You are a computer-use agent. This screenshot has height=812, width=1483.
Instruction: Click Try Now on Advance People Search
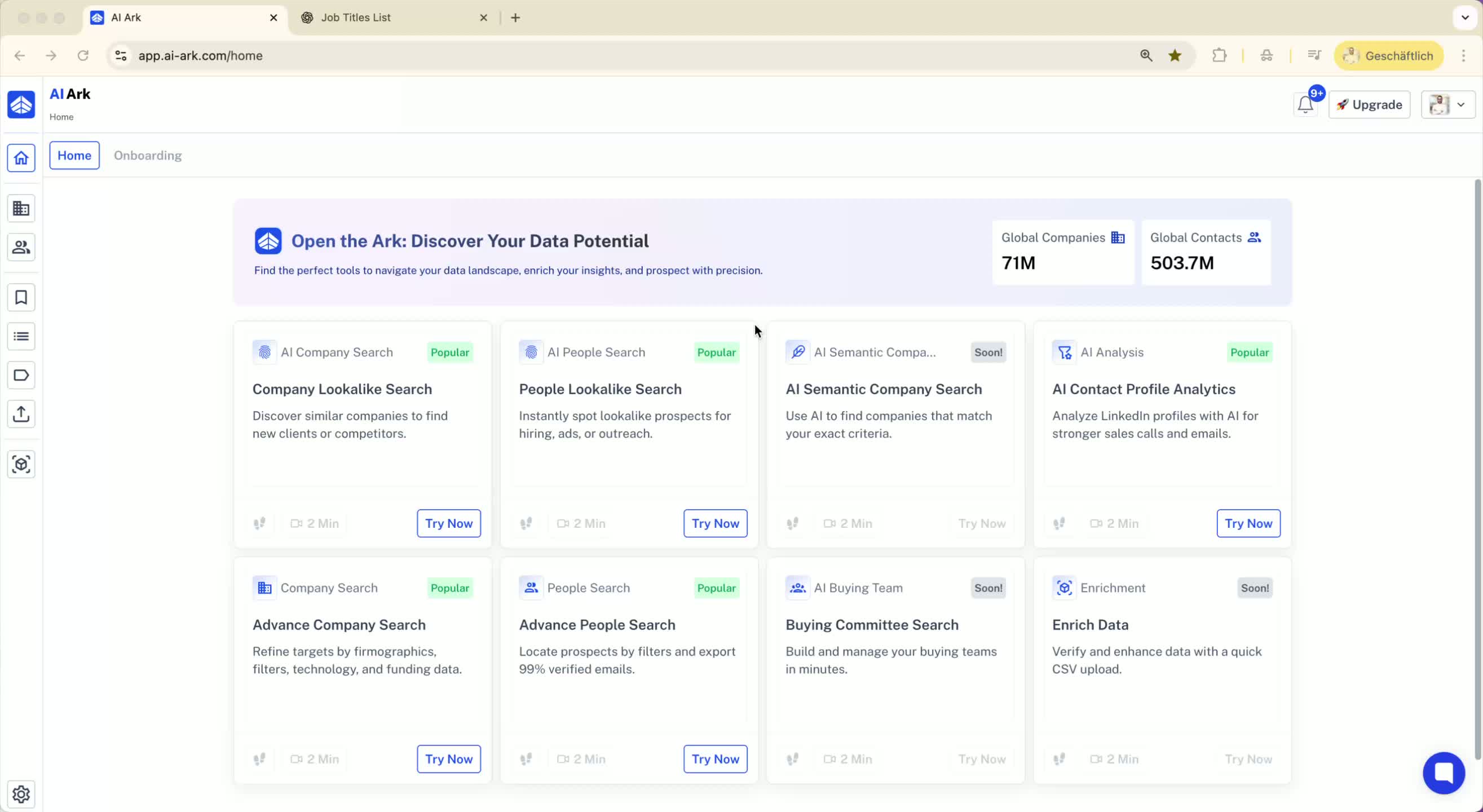tap(715, 759)
